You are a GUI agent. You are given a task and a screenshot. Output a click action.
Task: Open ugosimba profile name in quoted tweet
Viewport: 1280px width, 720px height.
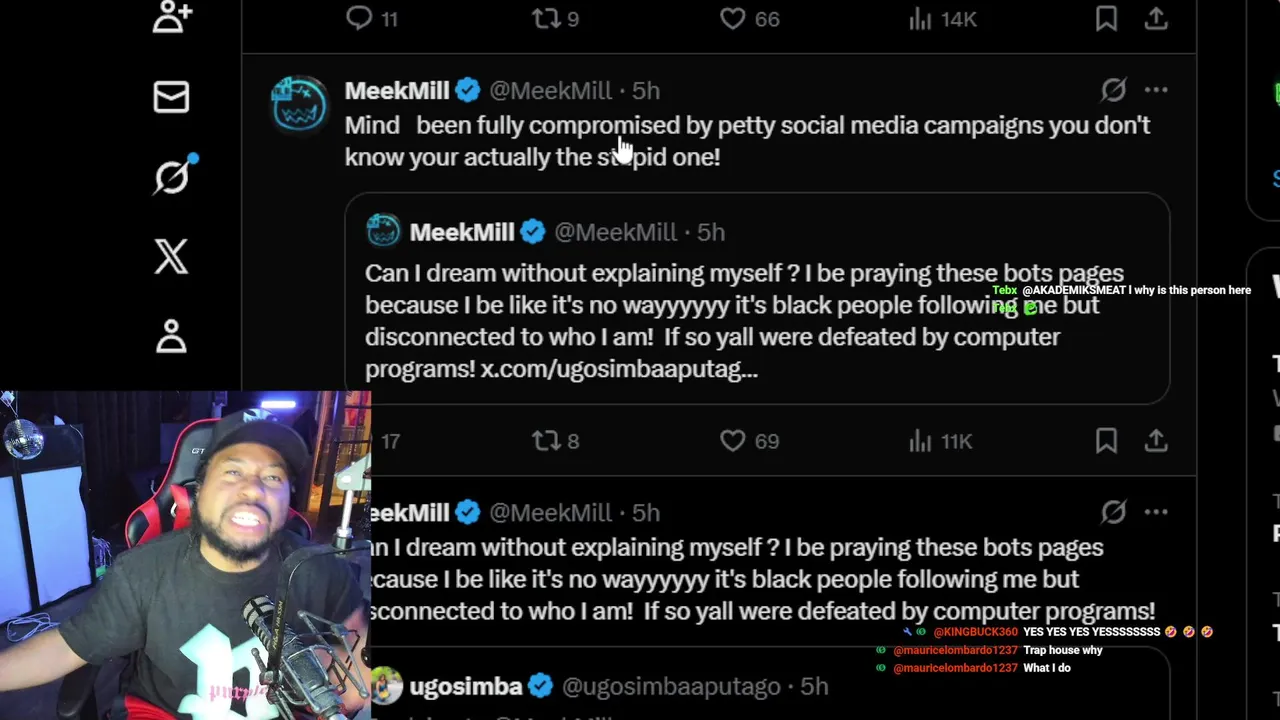(466, 686)
